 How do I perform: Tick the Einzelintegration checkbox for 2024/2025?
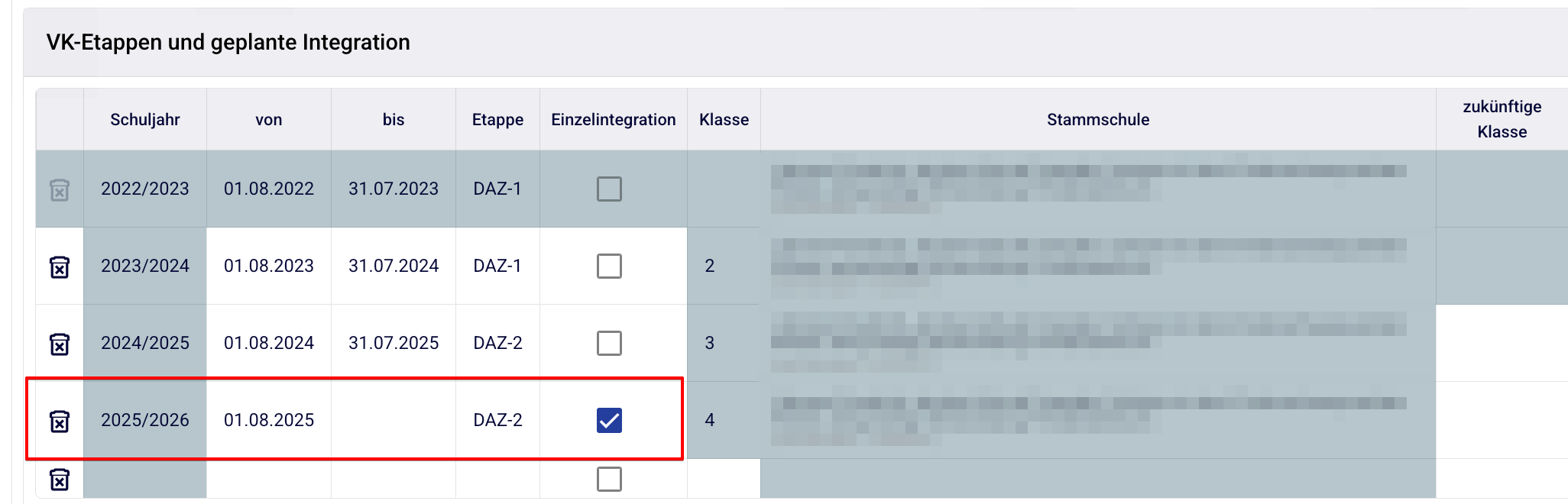(609, 343)
